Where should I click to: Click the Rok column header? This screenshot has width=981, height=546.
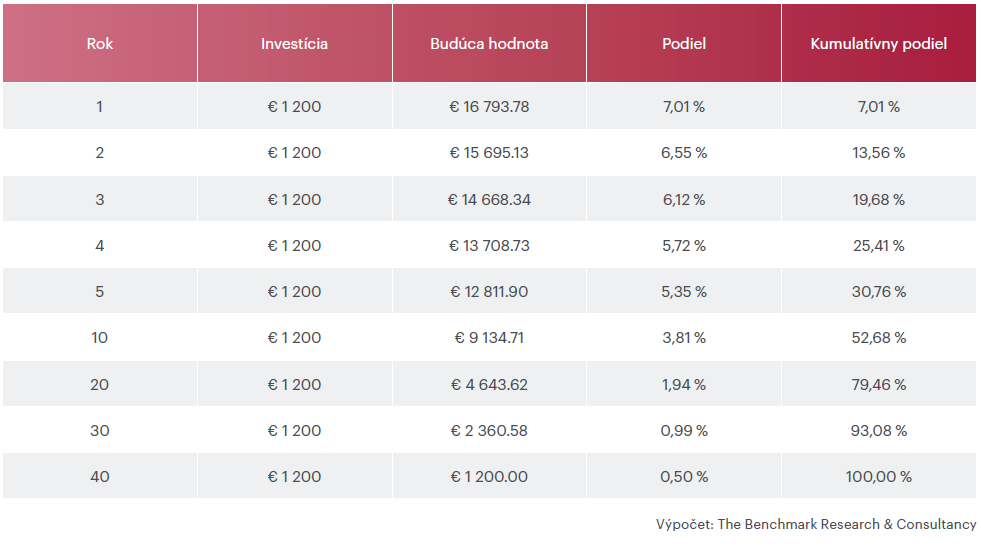[x=99, y=43]
